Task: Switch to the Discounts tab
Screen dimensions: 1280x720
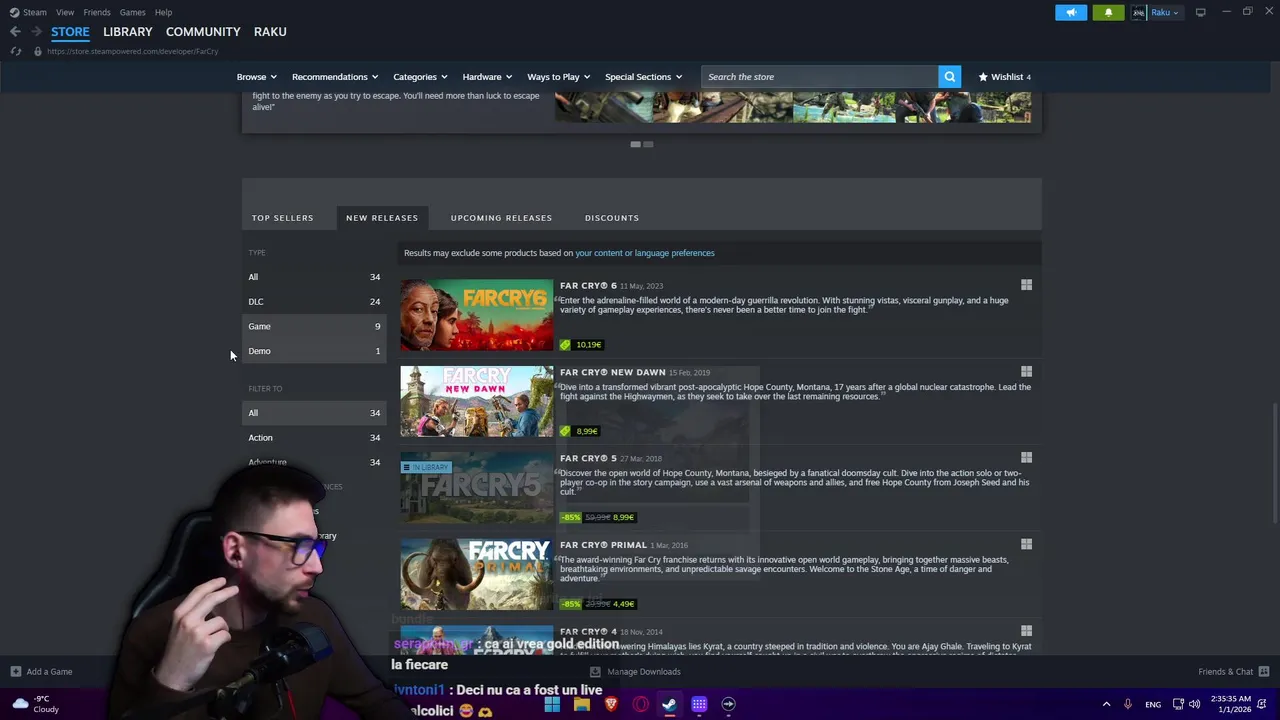Action: click(x=612, y=218)
